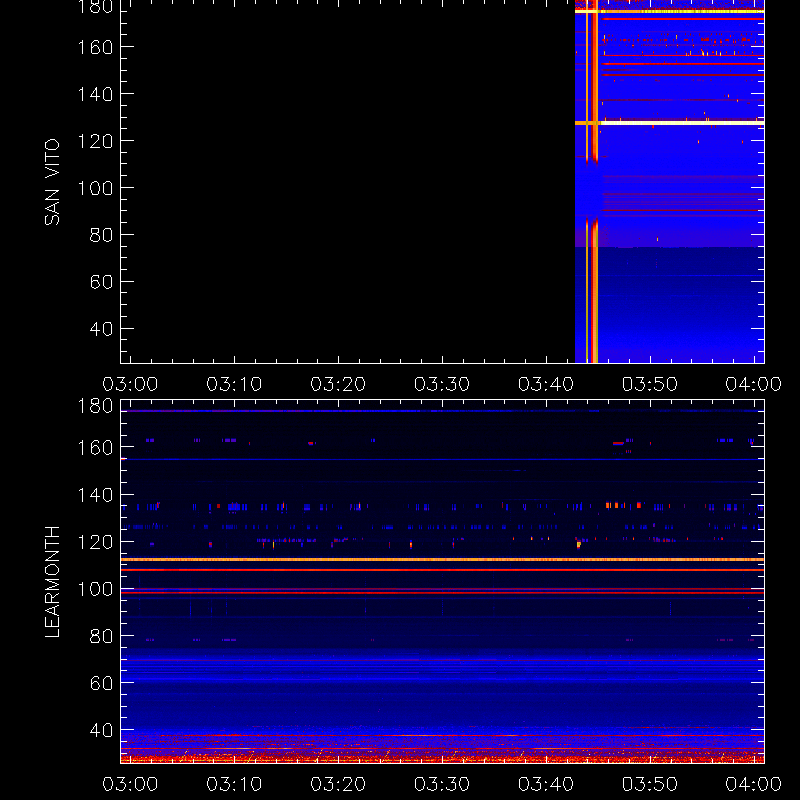Click 03:00 time label beneath SAN VITO plot

pyautogui.click(x=130, y=384)
